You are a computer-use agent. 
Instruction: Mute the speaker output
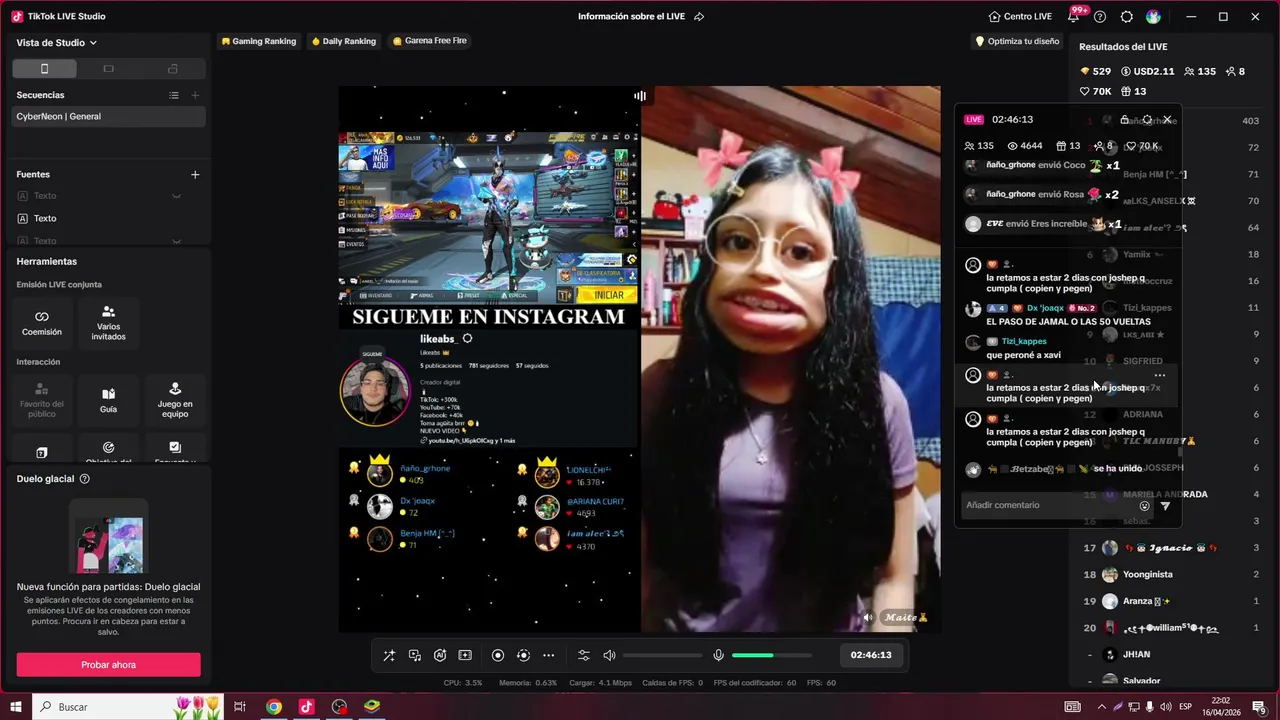609,655
